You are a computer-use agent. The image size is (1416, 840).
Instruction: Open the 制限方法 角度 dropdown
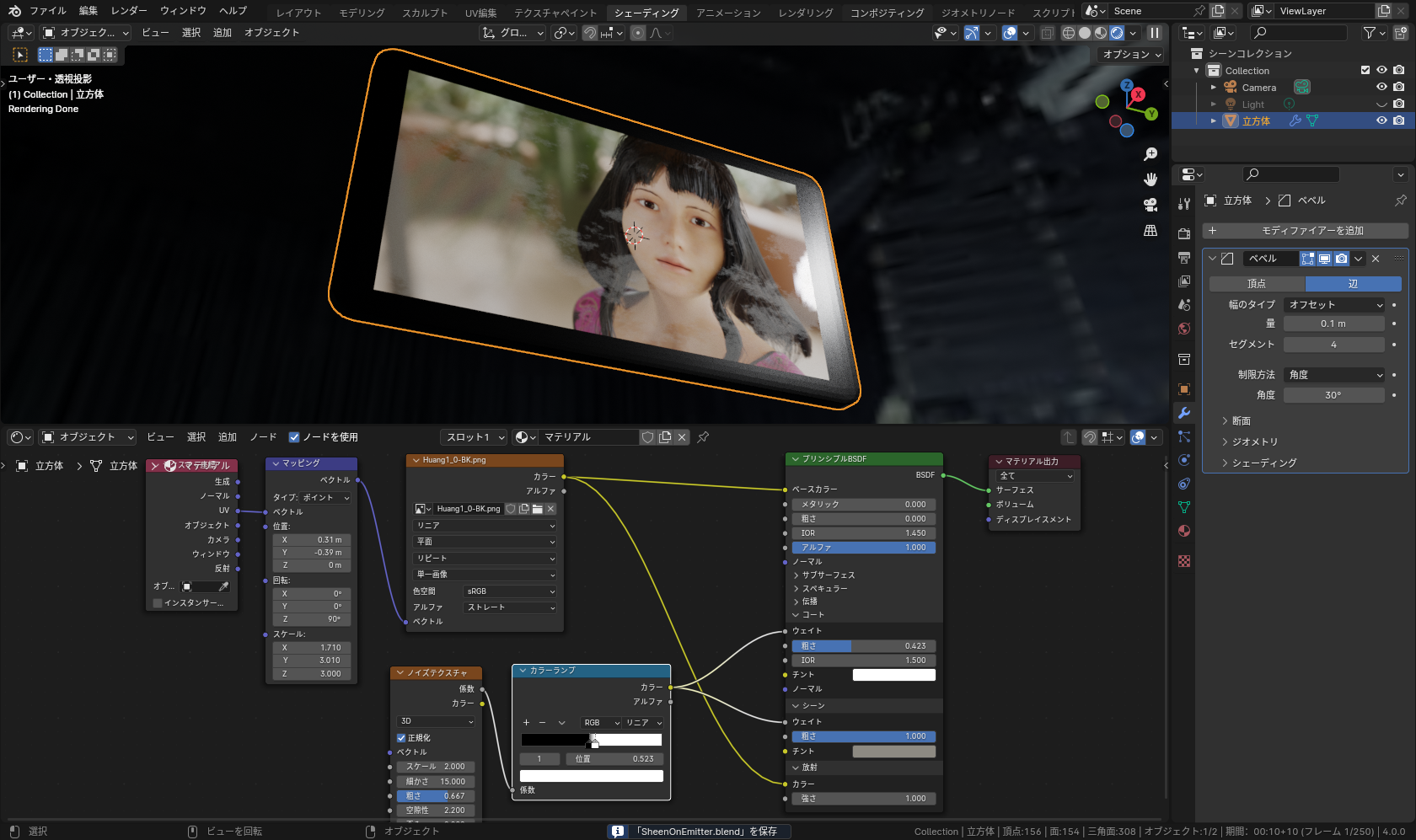[x=1335, y=375]
